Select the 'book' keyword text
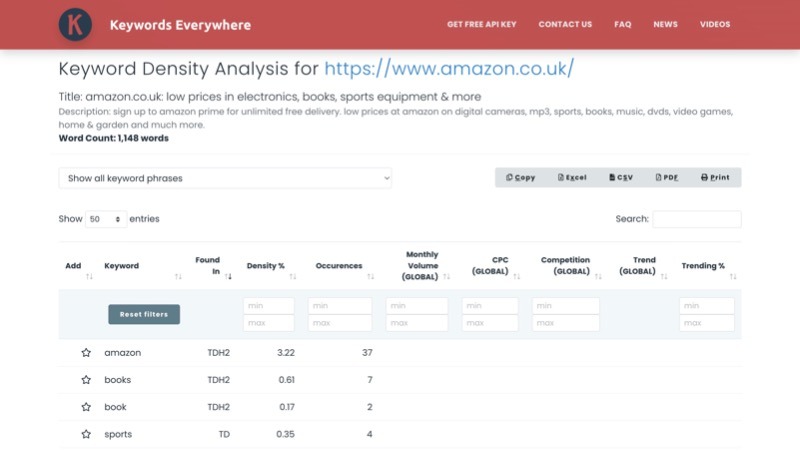This screenshot has height=455, width=800. click(x=115, y=407)
